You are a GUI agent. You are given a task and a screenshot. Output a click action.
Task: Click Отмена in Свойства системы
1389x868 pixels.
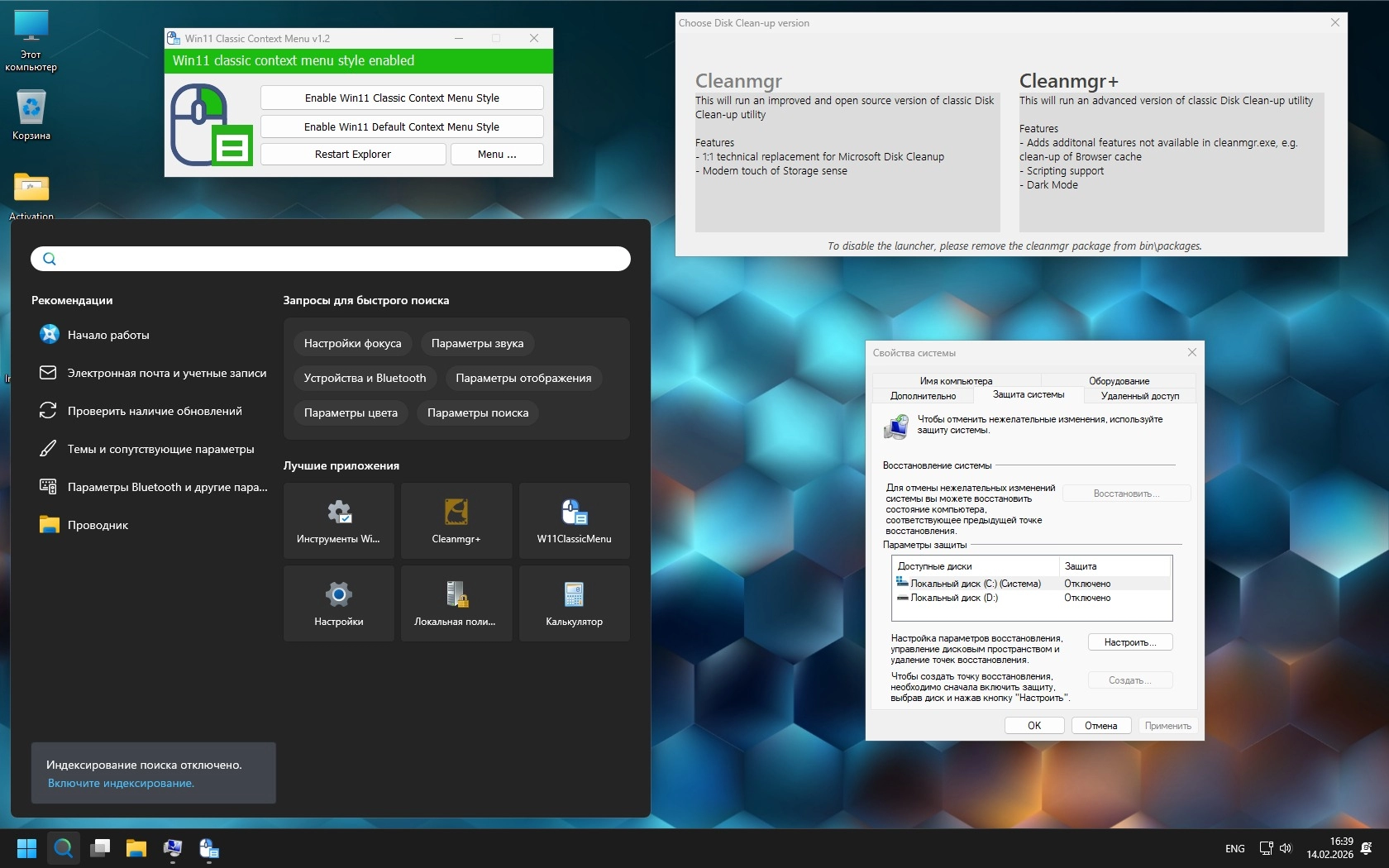click(x=1101, y=726)
